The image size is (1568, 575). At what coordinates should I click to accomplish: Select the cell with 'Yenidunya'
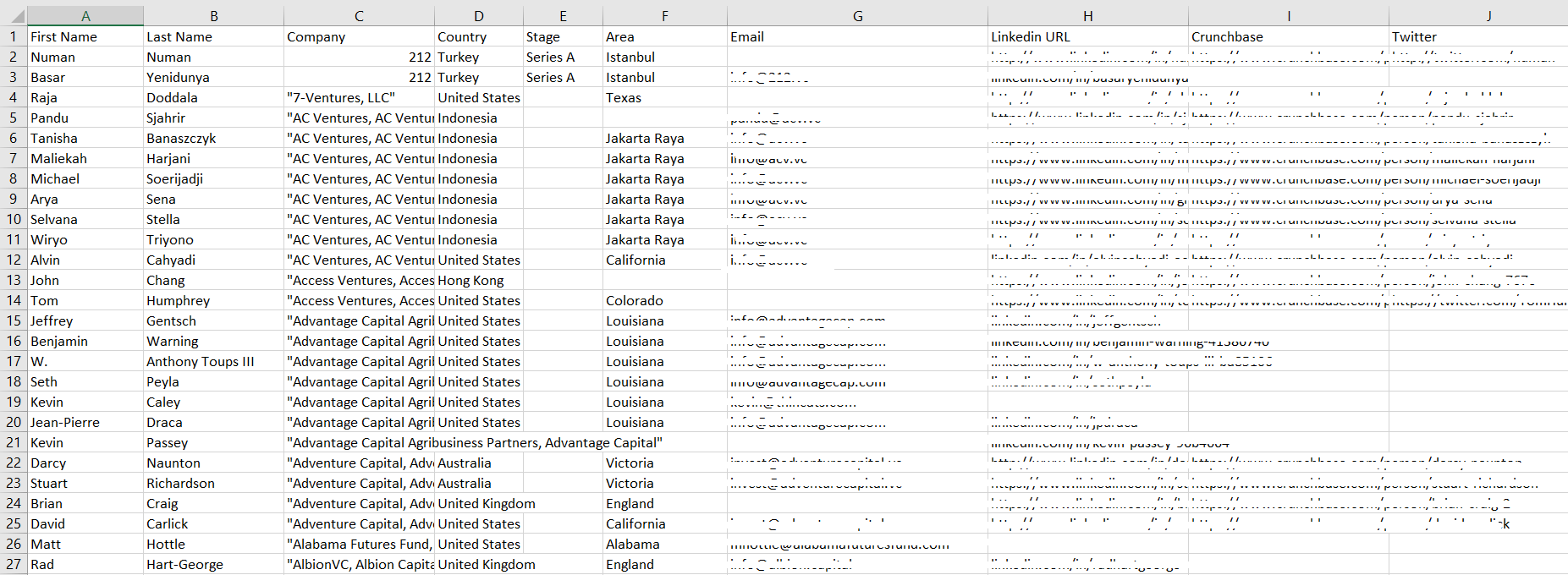click(x=213, y=77)
